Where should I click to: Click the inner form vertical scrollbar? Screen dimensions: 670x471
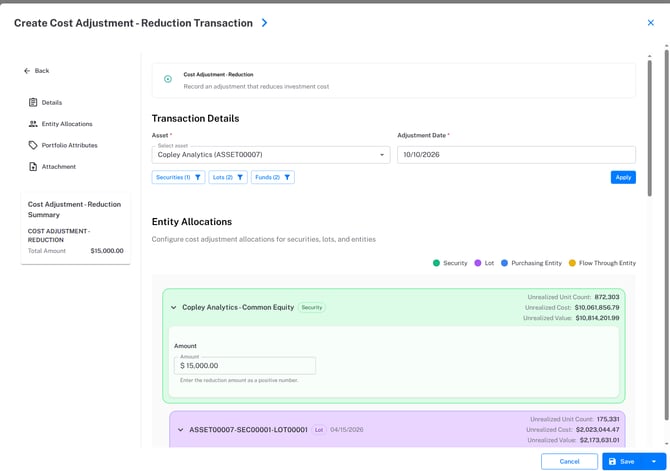tap(649, 128)
